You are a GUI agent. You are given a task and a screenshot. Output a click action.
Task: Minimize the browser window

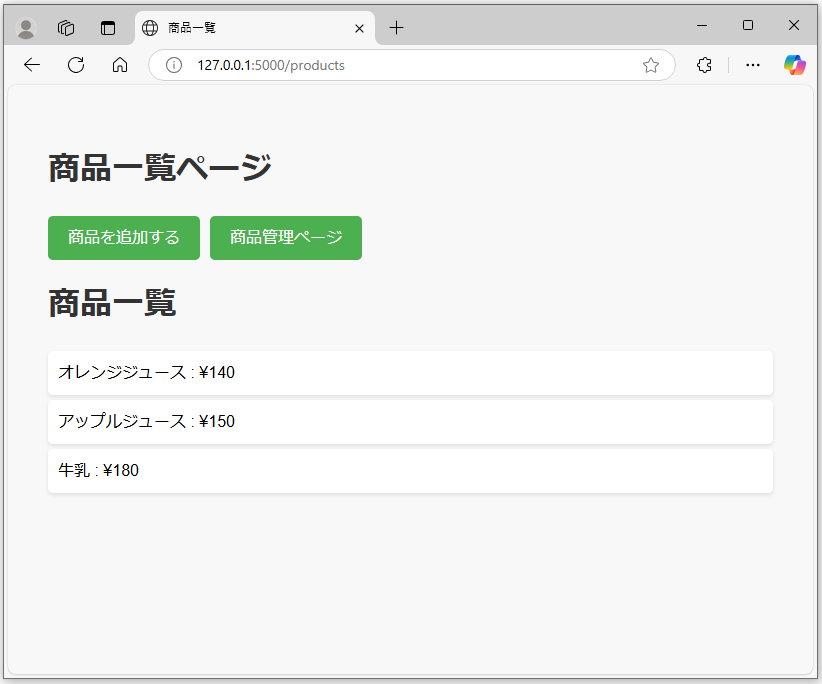pyautogui.click(x=702, y=25)
